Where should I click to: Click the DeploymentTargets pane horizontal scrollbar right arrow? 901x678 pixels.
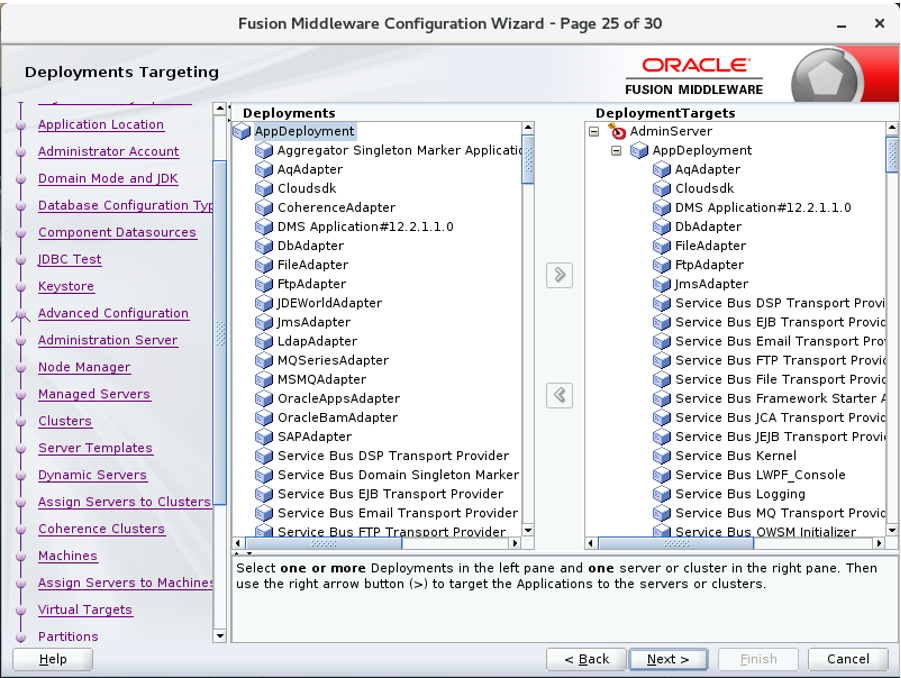point(879,543)
